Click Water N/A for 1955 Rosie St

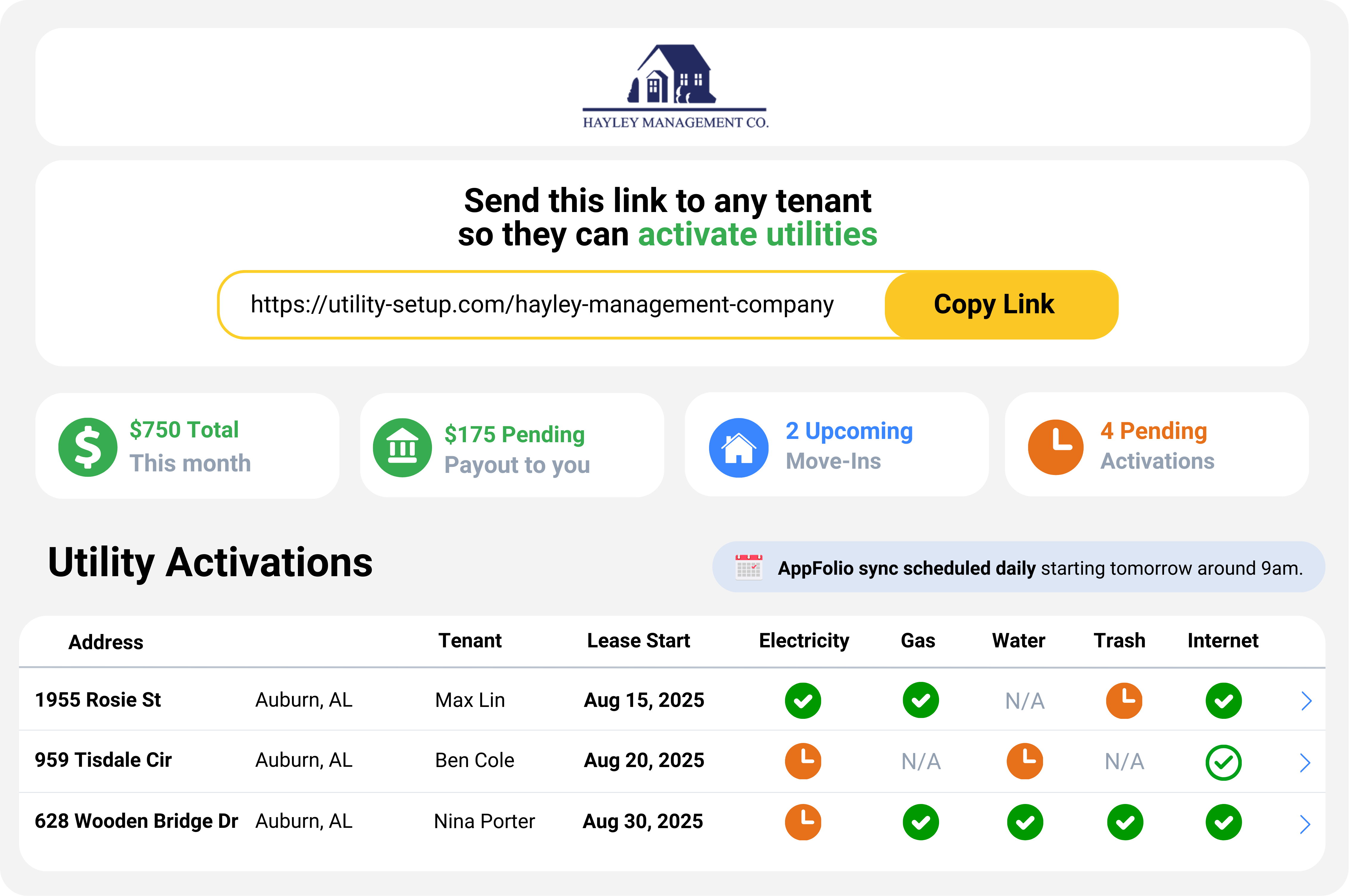(x=1025, y=701)
